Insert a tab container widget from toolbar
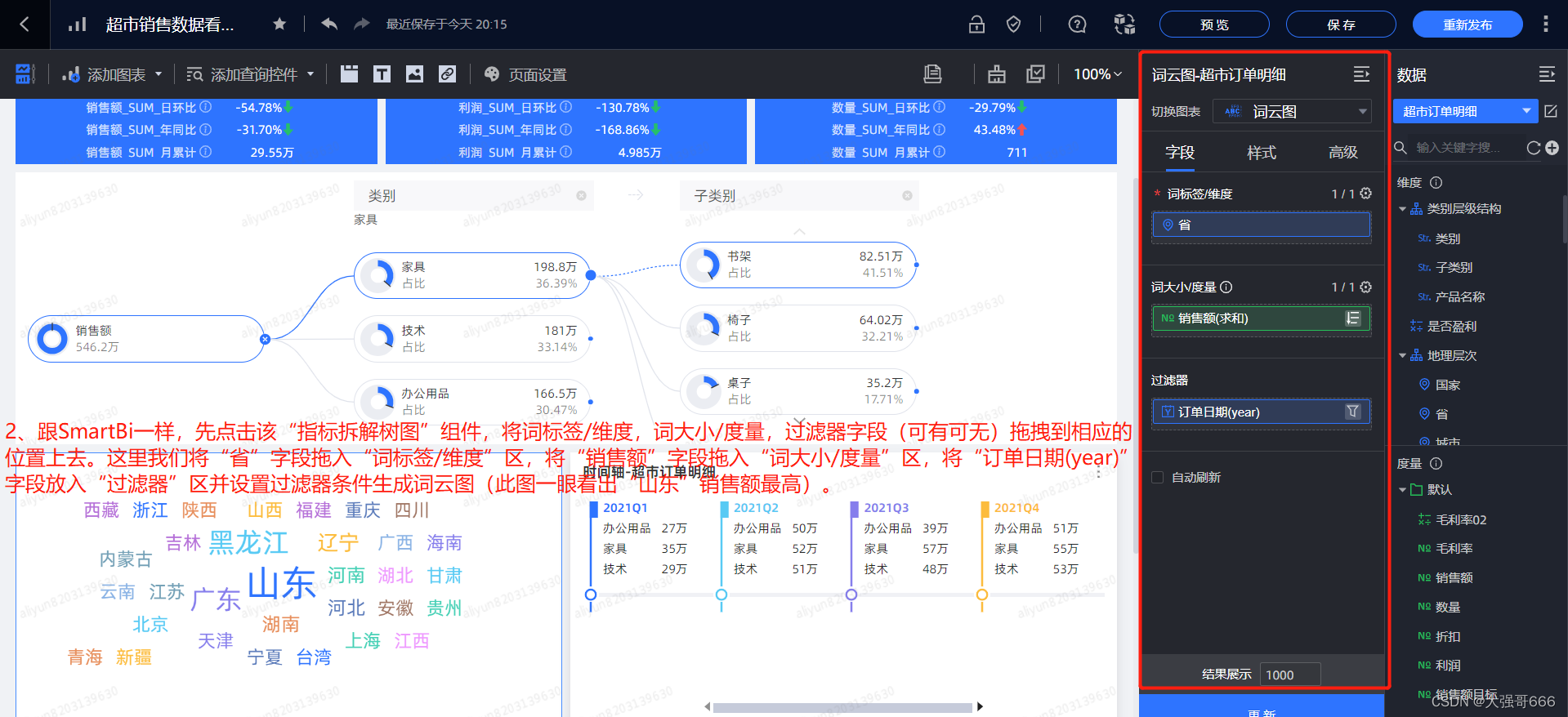The image size is (1568, 717). [x=349, y=74]
